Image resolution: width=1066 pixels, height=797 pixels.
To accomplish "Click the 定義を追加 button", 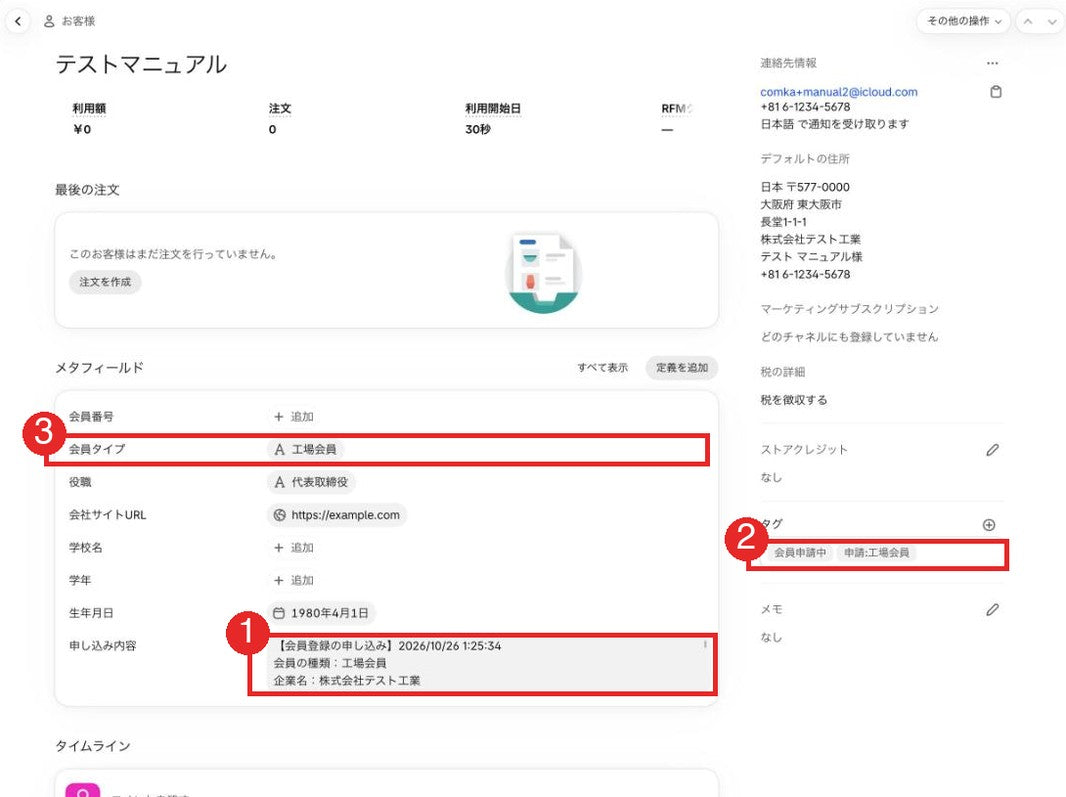I will pos(682,367).
